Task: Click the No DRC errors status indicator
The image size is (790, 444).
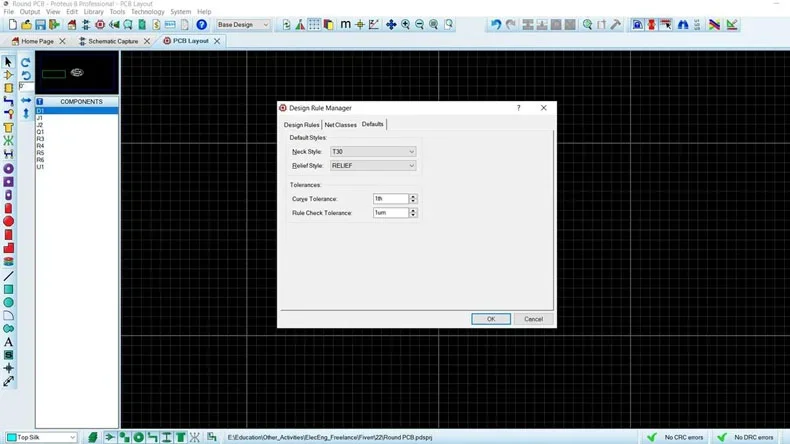Action: point(748,437)
